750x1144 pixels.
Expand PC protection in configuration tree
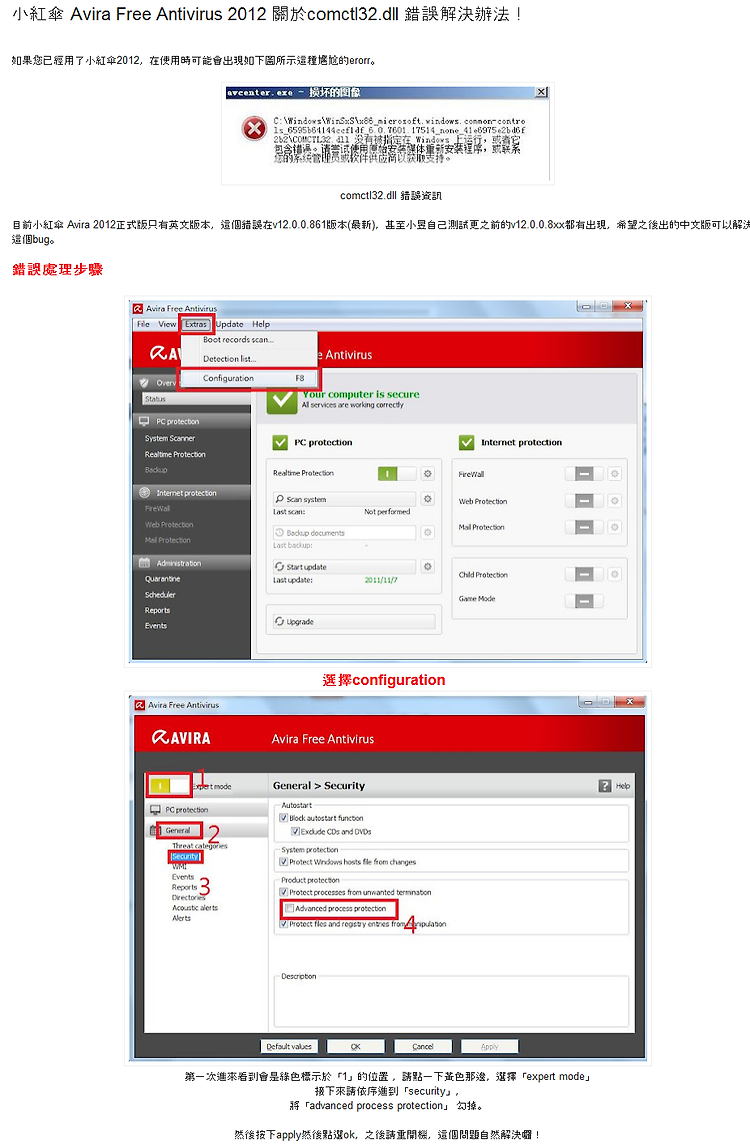[x=186, y=810]
